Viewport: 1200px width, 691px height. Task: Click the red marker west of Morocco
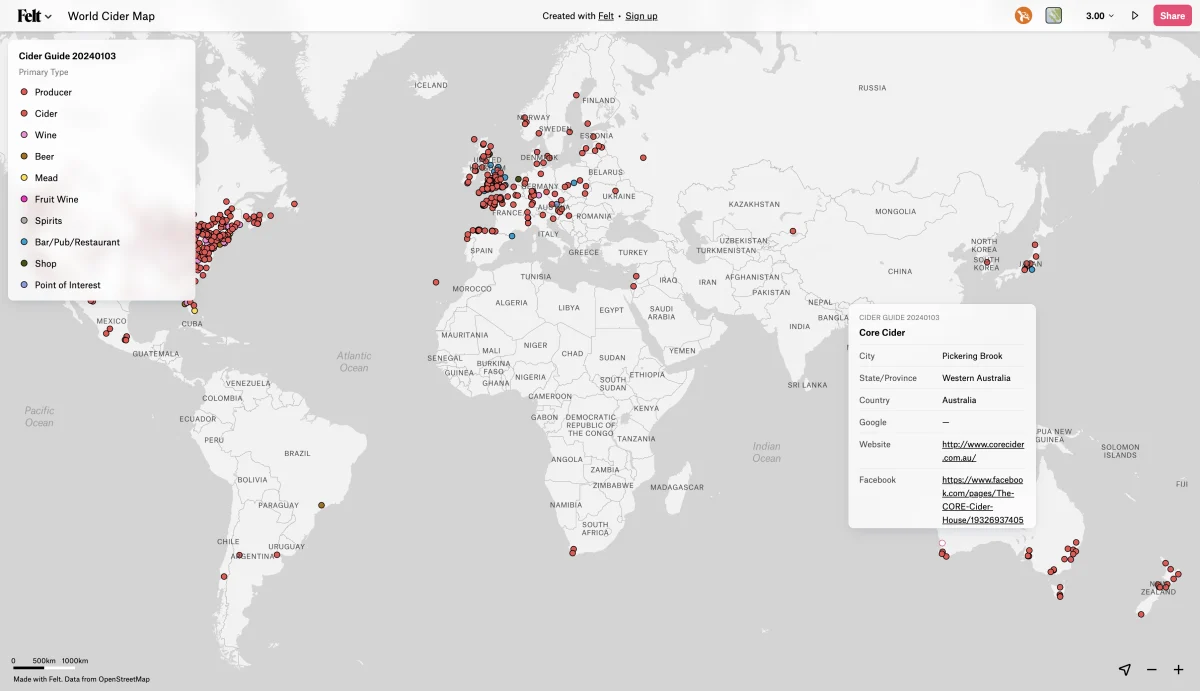(x=436, y=282)
